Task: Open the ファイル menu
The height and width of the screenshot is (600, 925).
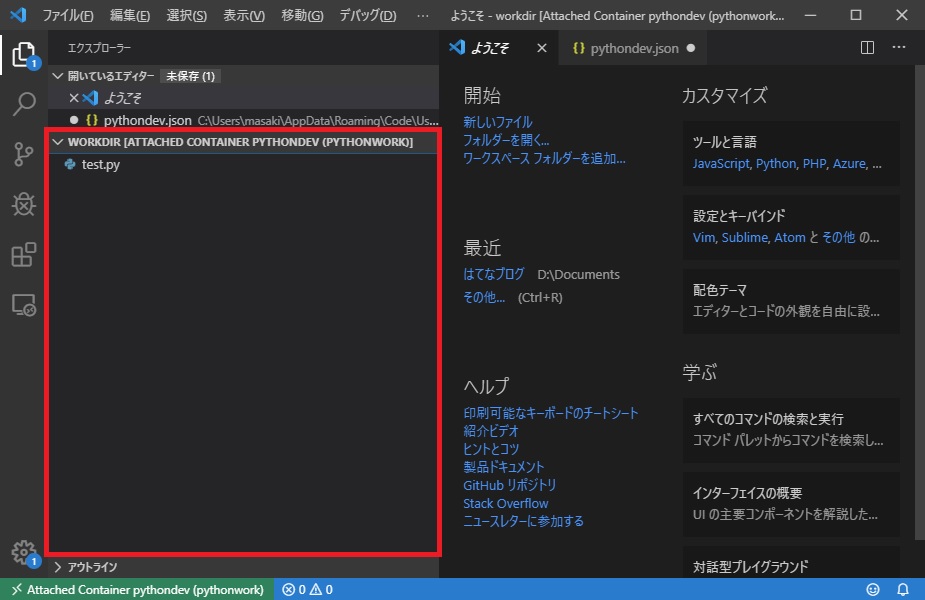Action: tap(69, 15)
